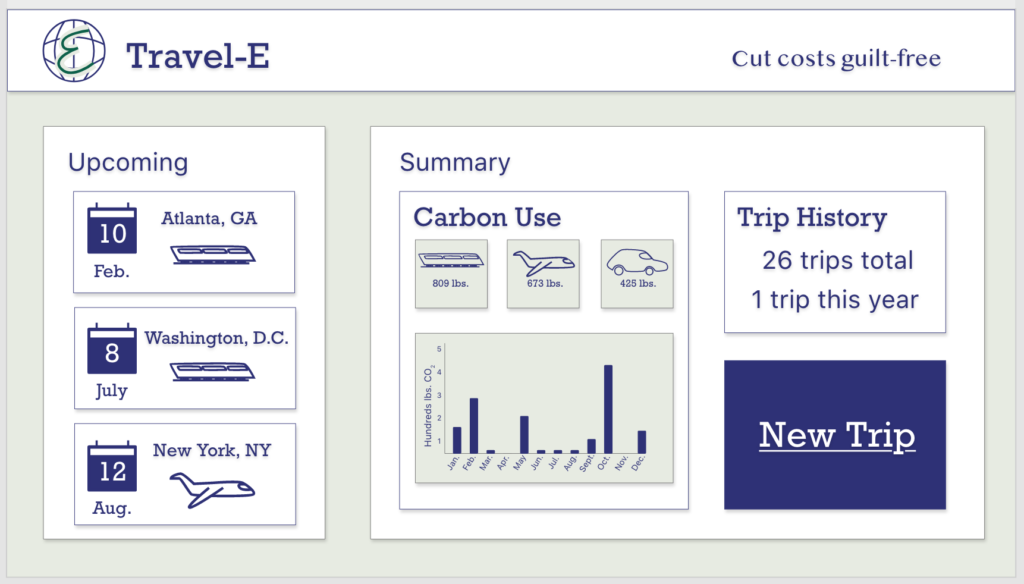The image size is (1024, 584).
Task: Click the Travel-E globe logo
Action: click(74, 51)
